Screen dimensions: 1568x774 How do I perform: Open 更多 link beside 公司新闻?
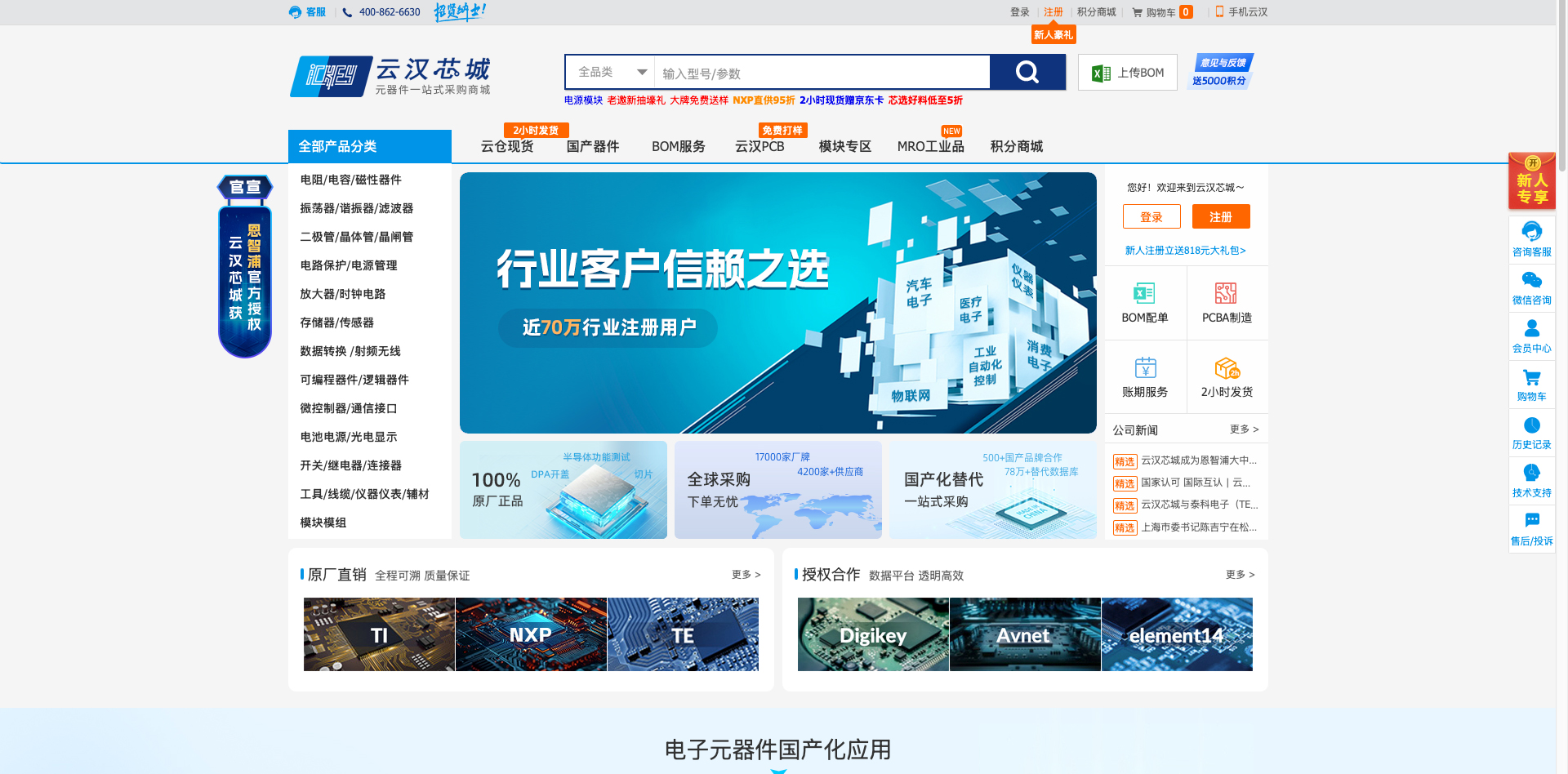[1244, 429]
